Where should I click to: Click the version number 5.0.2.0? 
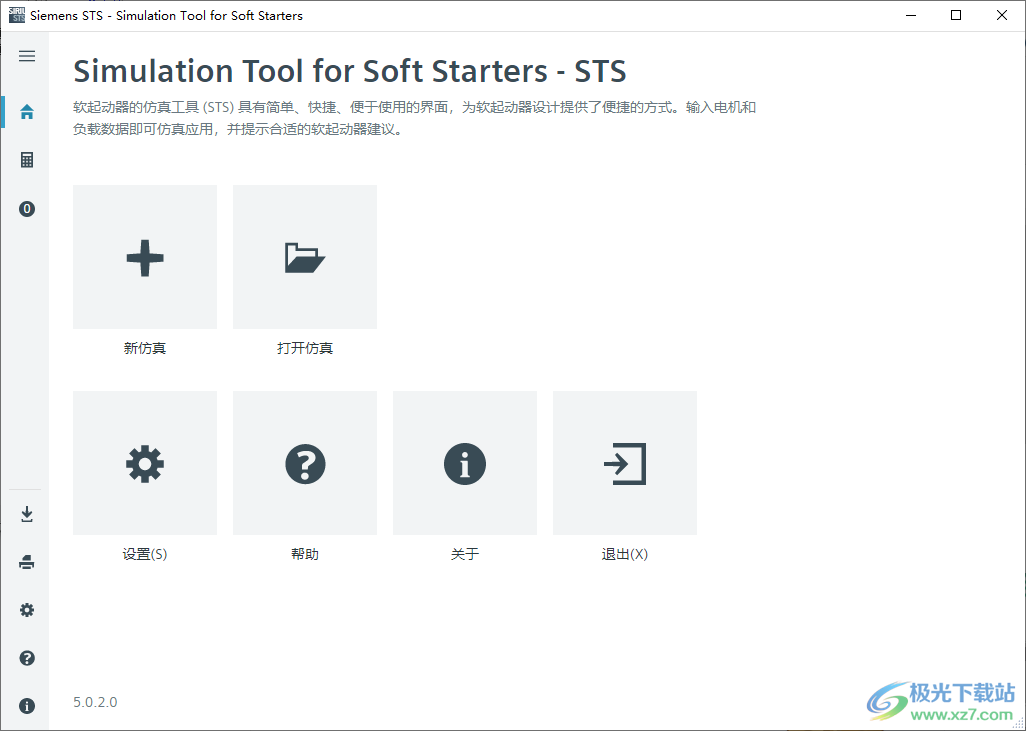click(x=96, y=702)
